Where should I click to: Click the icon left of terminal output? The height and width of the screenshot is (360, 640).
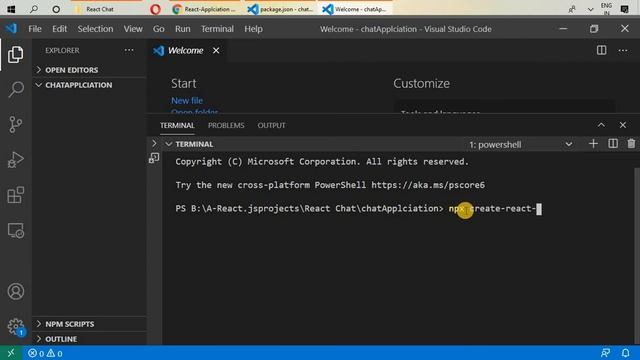click(154, 158)
